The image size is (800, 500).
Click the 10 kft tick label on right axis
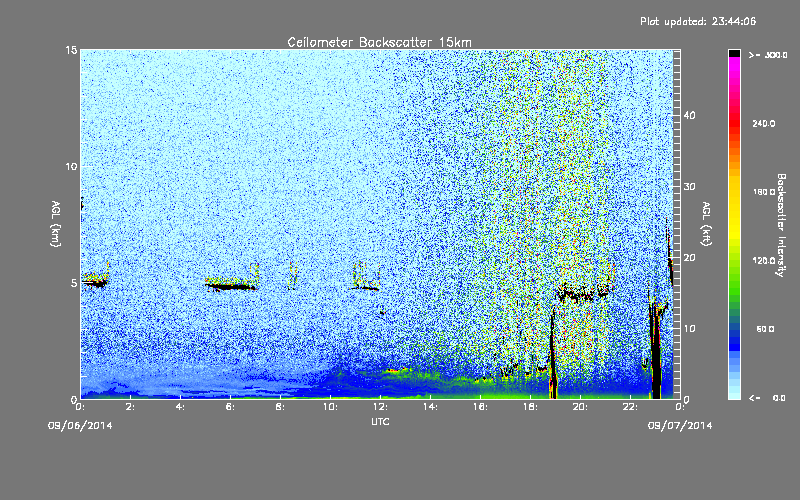point(689,329)
